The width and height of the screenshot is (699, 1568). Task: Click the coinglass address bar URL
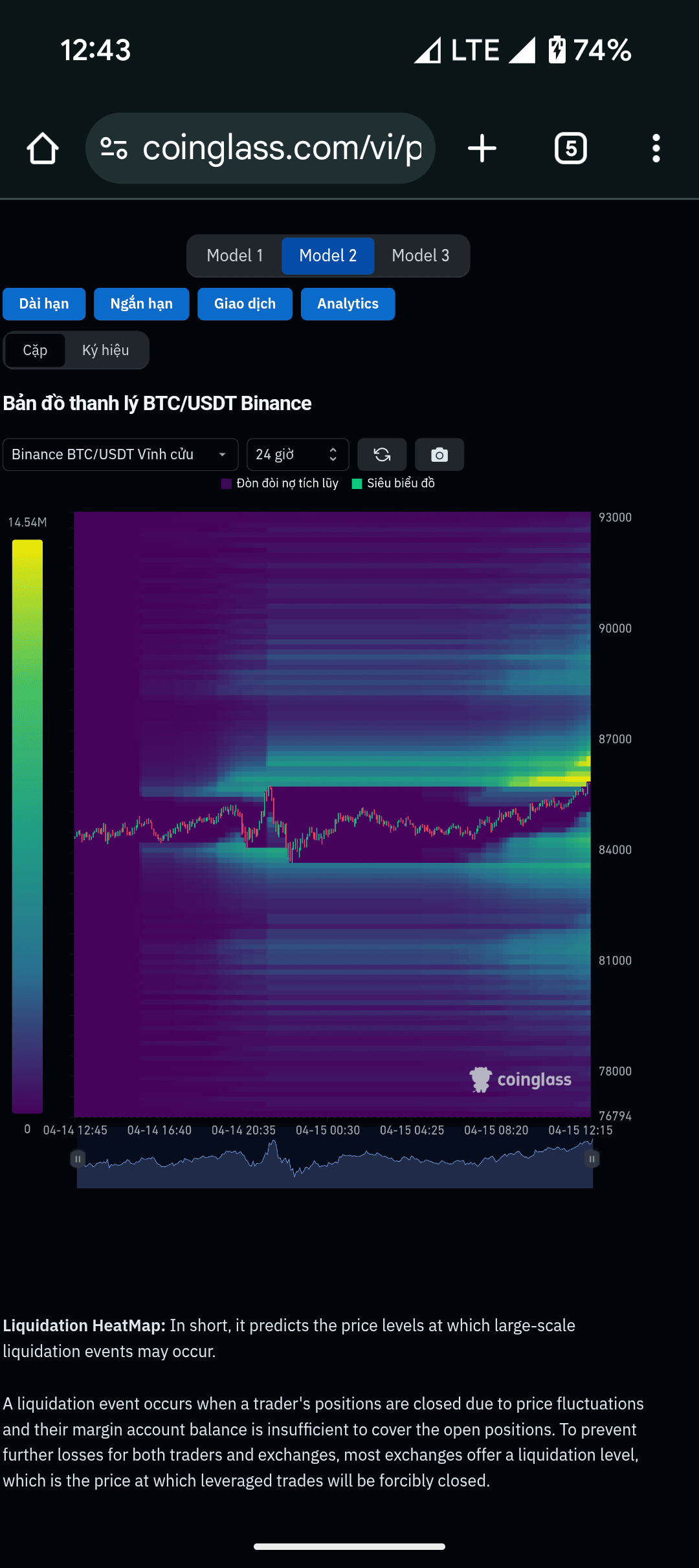tap(282, 148)
